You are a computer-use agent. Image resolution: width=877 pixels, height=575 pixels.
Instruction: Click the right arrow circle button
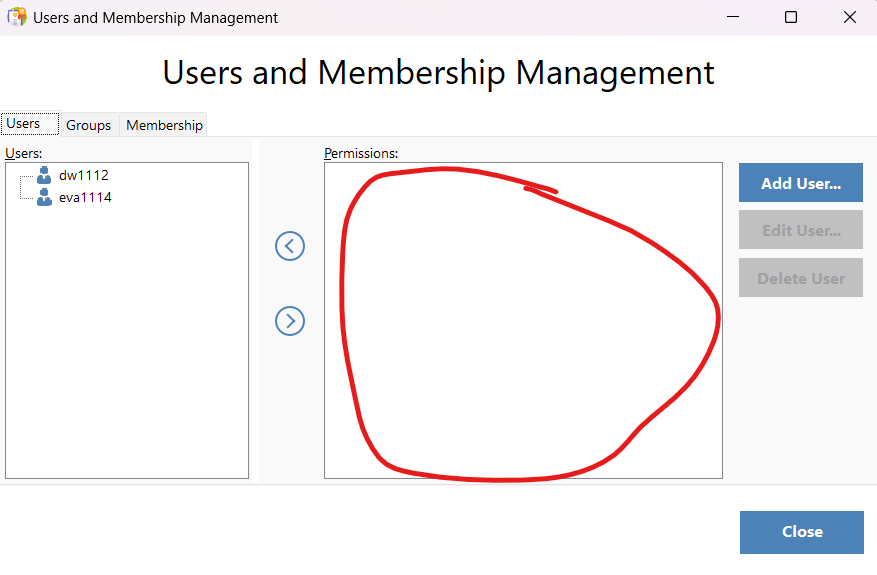(x=290, y=321)
